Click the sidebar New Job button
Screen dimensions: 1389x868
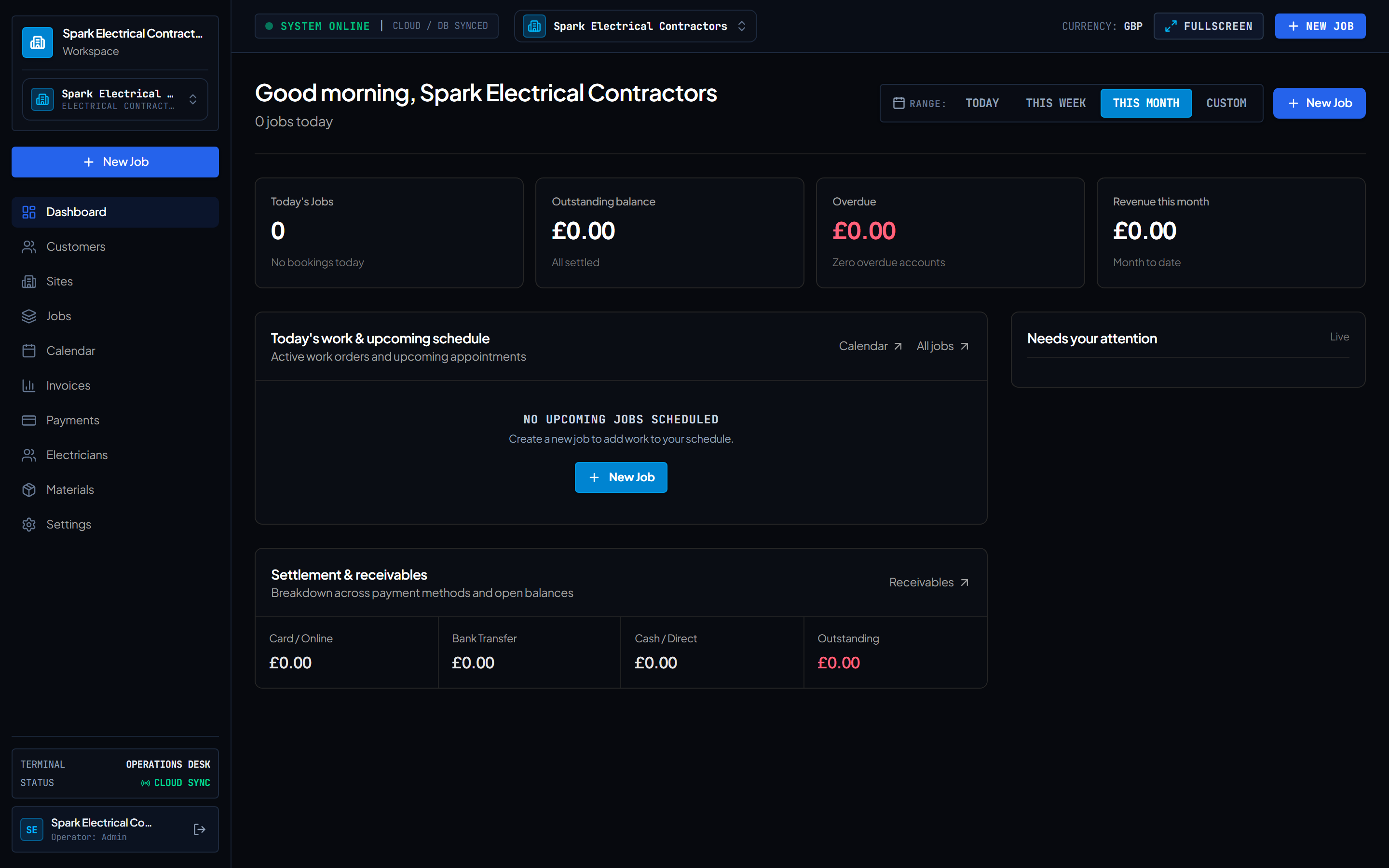coord(115,162)
